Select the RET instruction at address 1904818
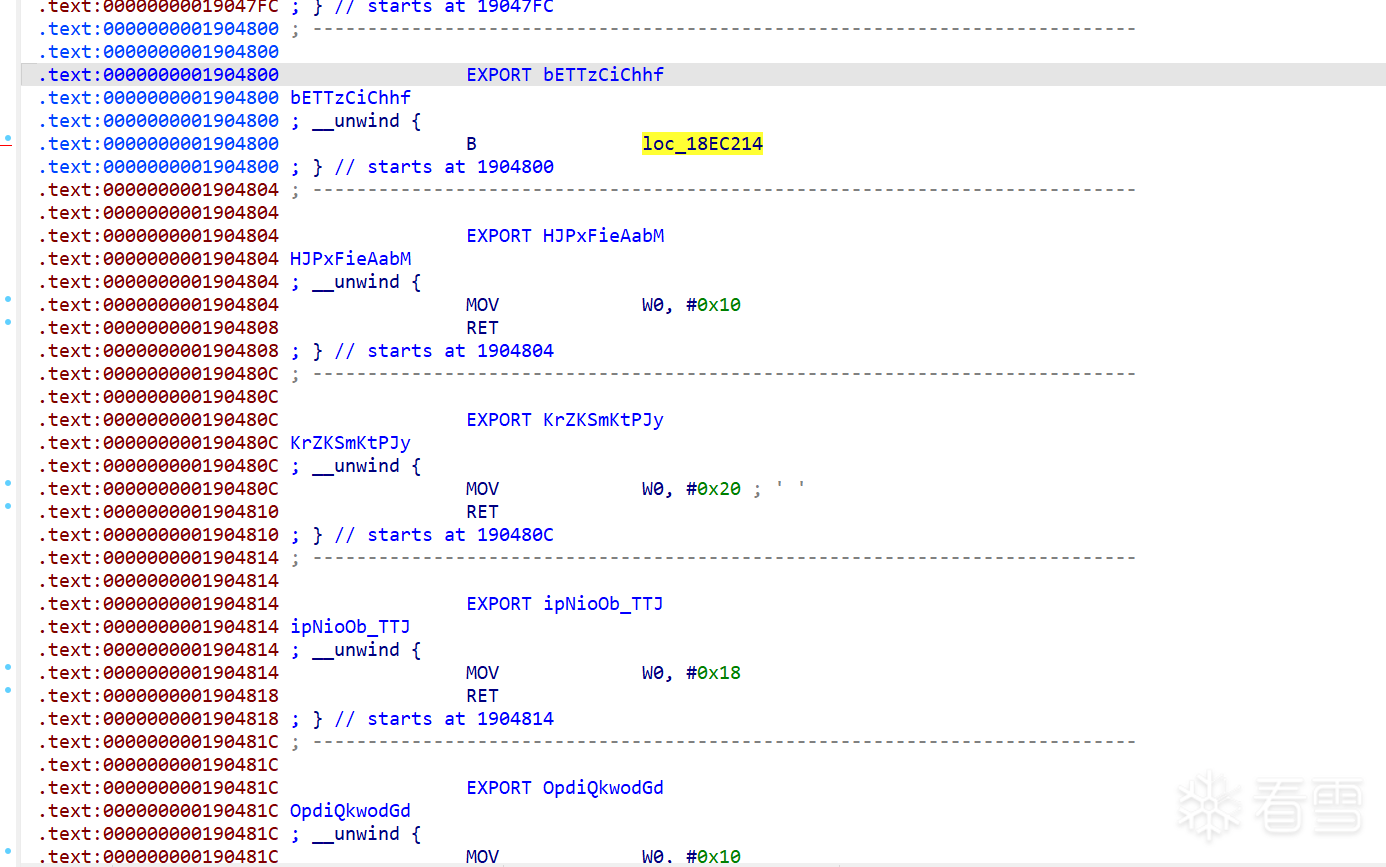 coord(482,696)
